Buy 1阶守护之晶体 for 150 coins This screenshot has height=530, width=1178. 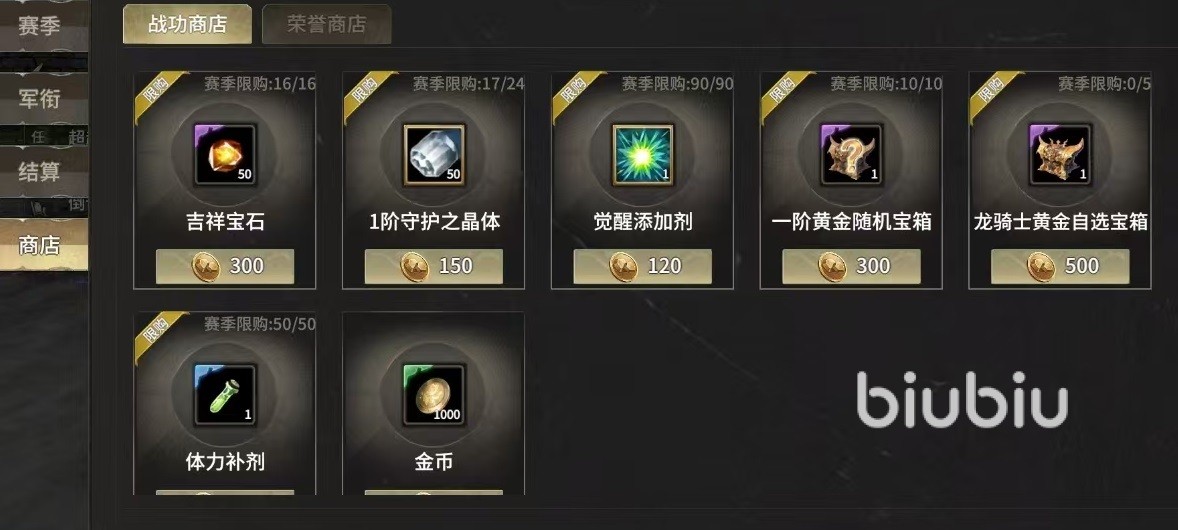coord(433,266)
